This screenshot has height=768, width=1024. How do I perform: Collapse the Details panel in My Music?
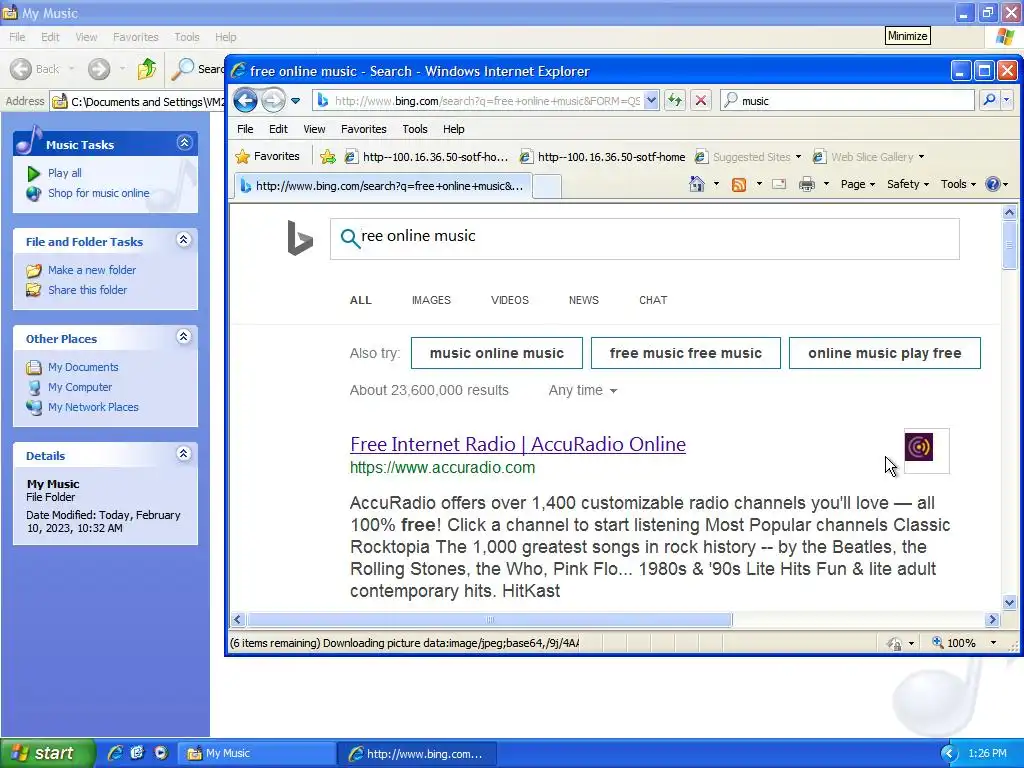click(184, 453)
